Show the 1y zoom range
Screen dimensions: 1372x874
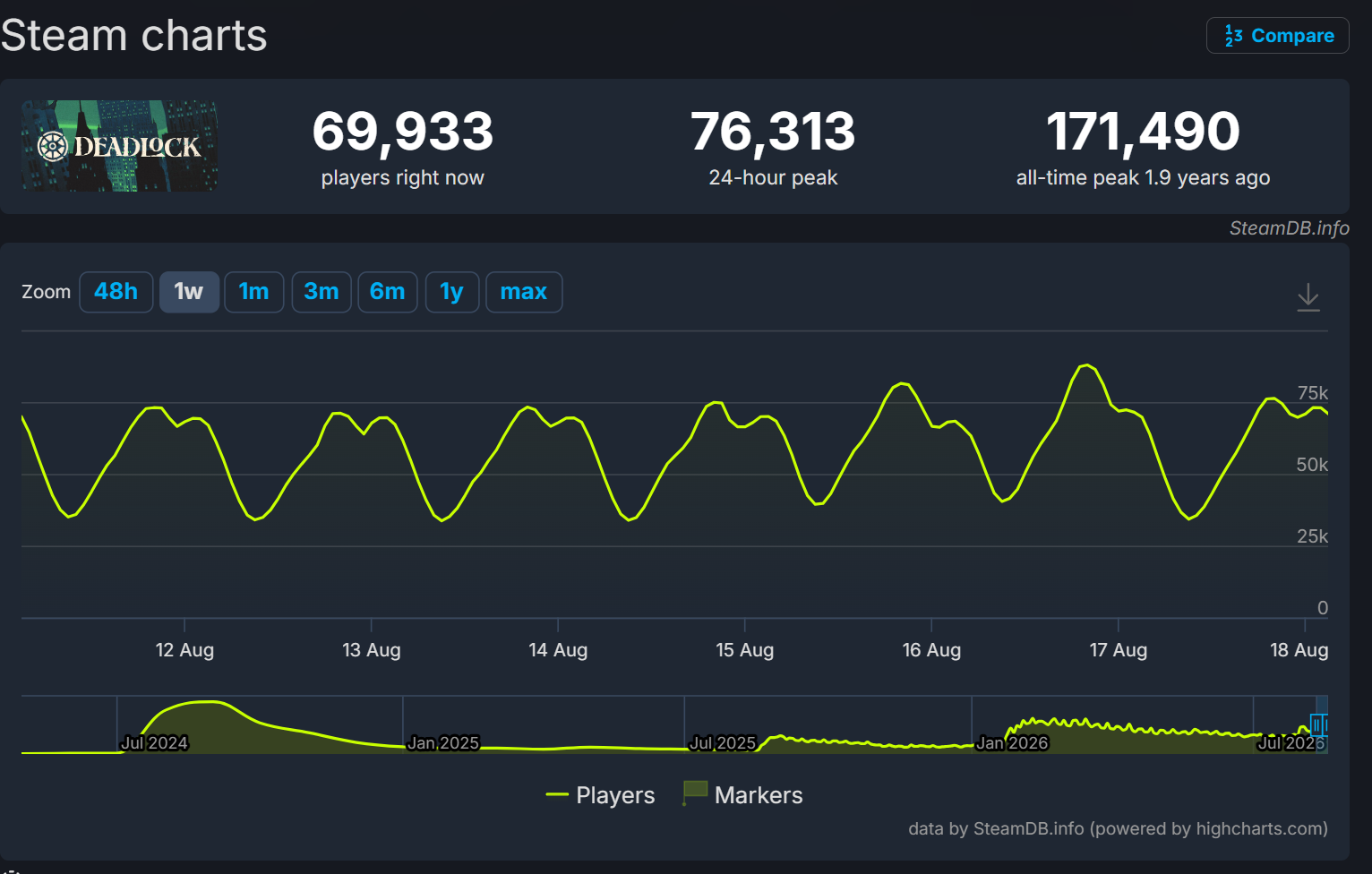tap(452, 292)
